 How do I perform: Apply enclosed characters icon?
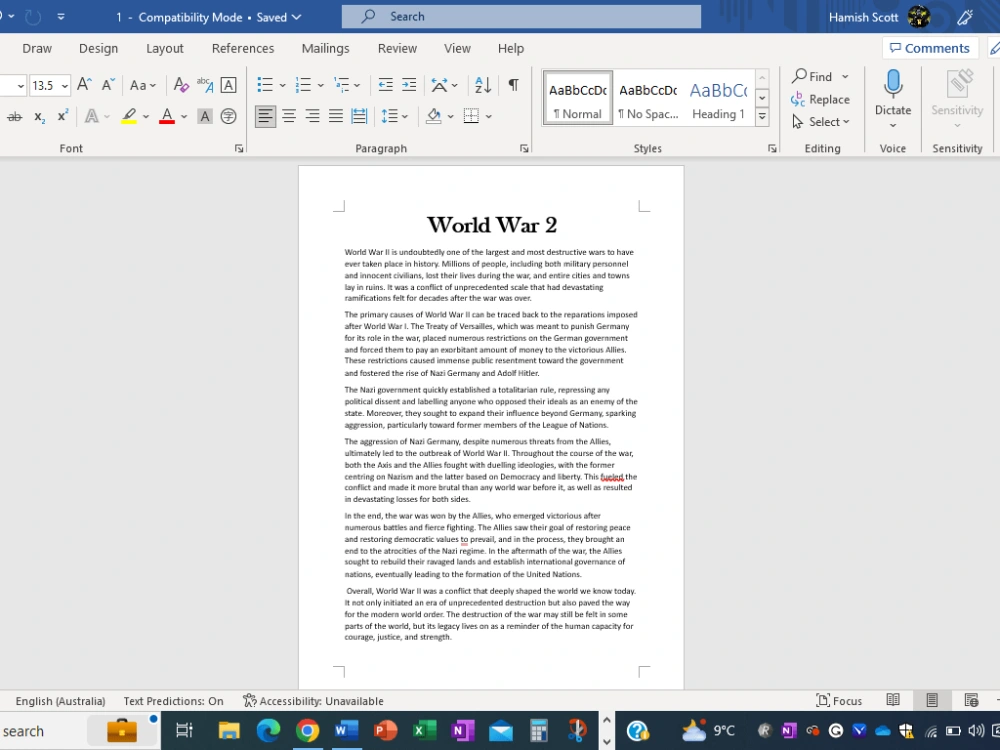click(x=228, y=116)
